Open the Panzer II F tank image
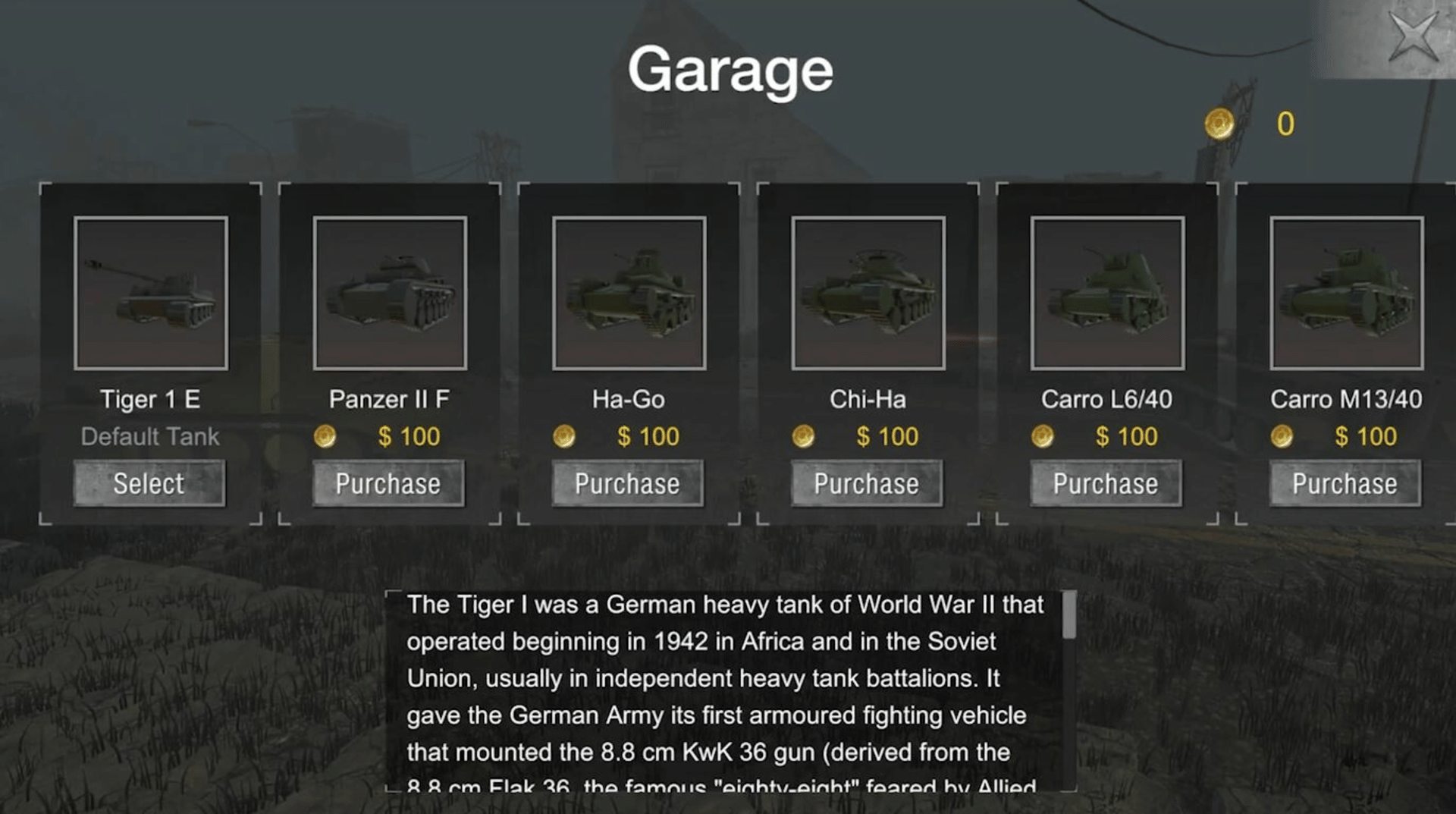The width and height of the screenshot is (1456, 814). pos(390,294)
